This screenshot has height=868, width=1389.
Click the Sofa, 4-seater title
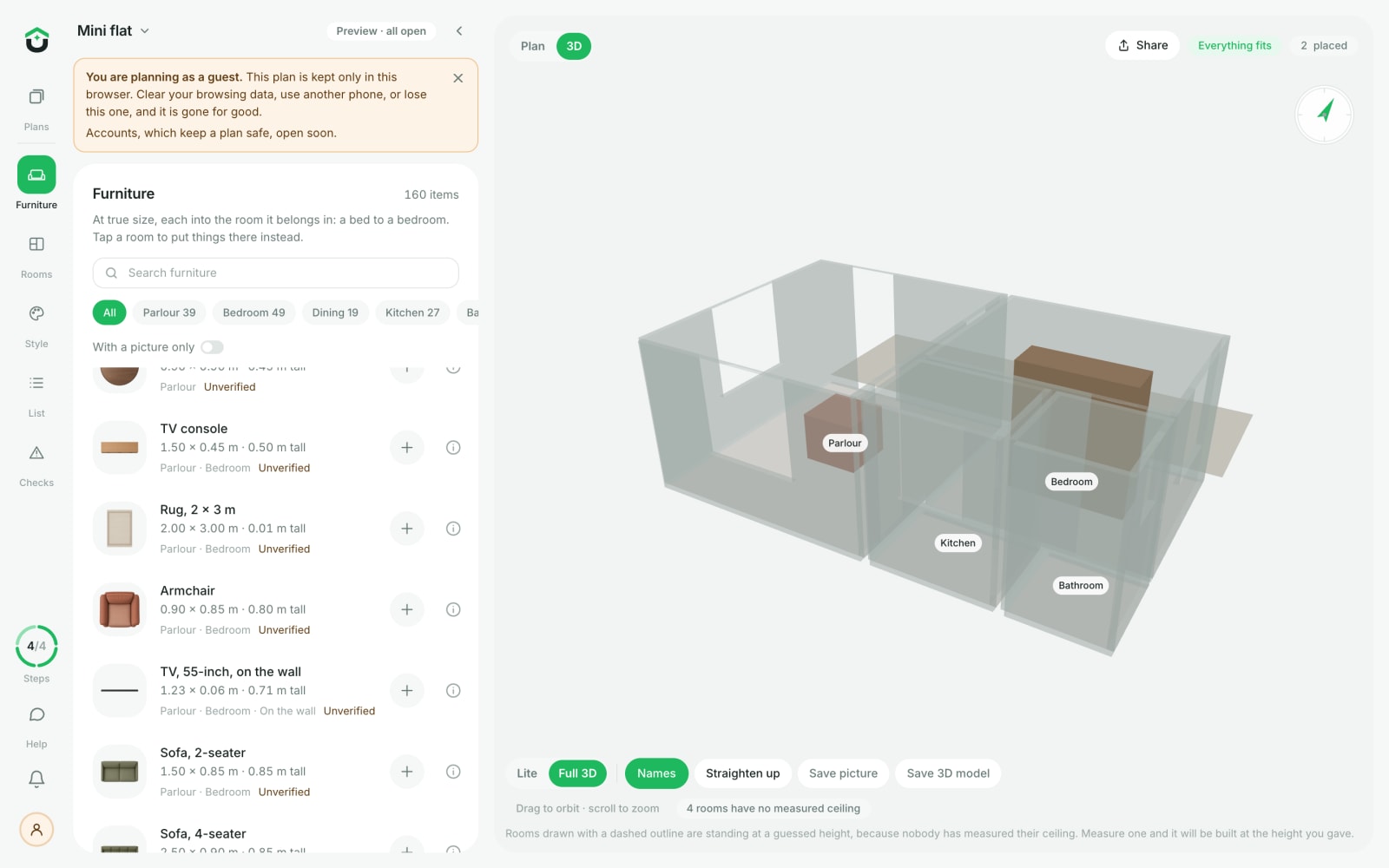(203, 834)
